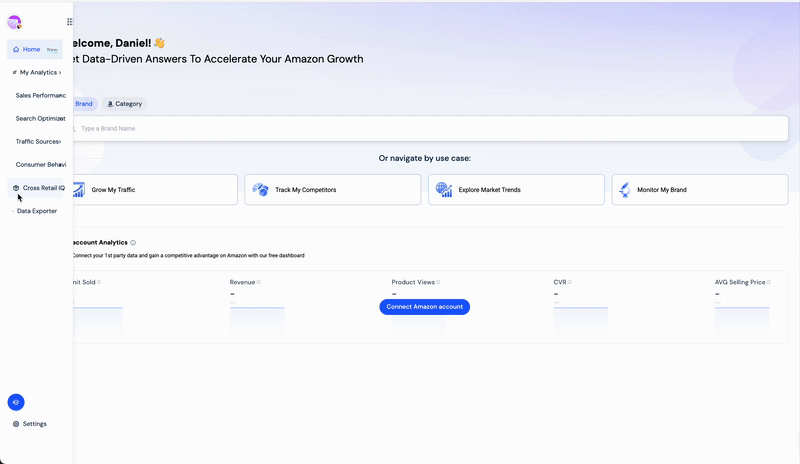Click the info icon next to Revenue
The height and width of the screenshot is (464, 800).
[259, 283]
